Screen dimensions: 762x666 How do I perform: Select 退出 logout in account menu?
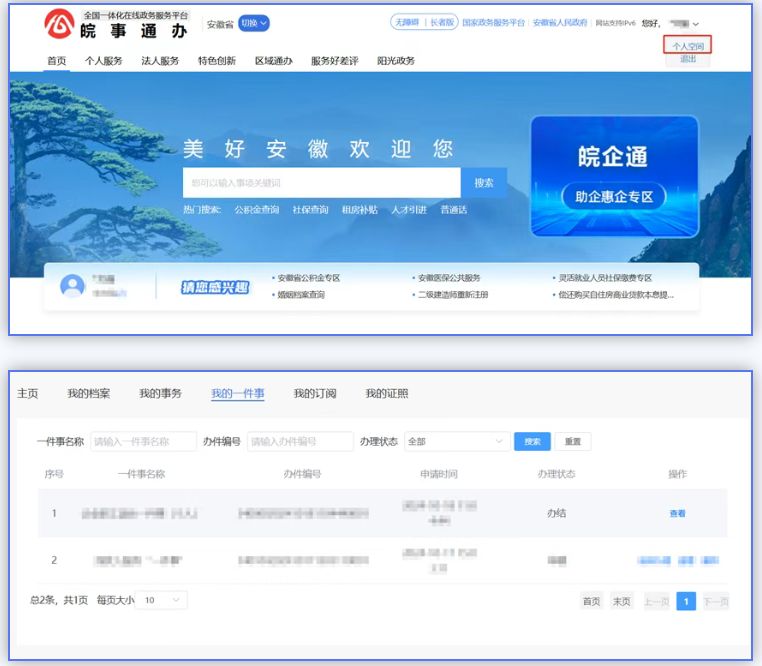[x=688, y=59]
